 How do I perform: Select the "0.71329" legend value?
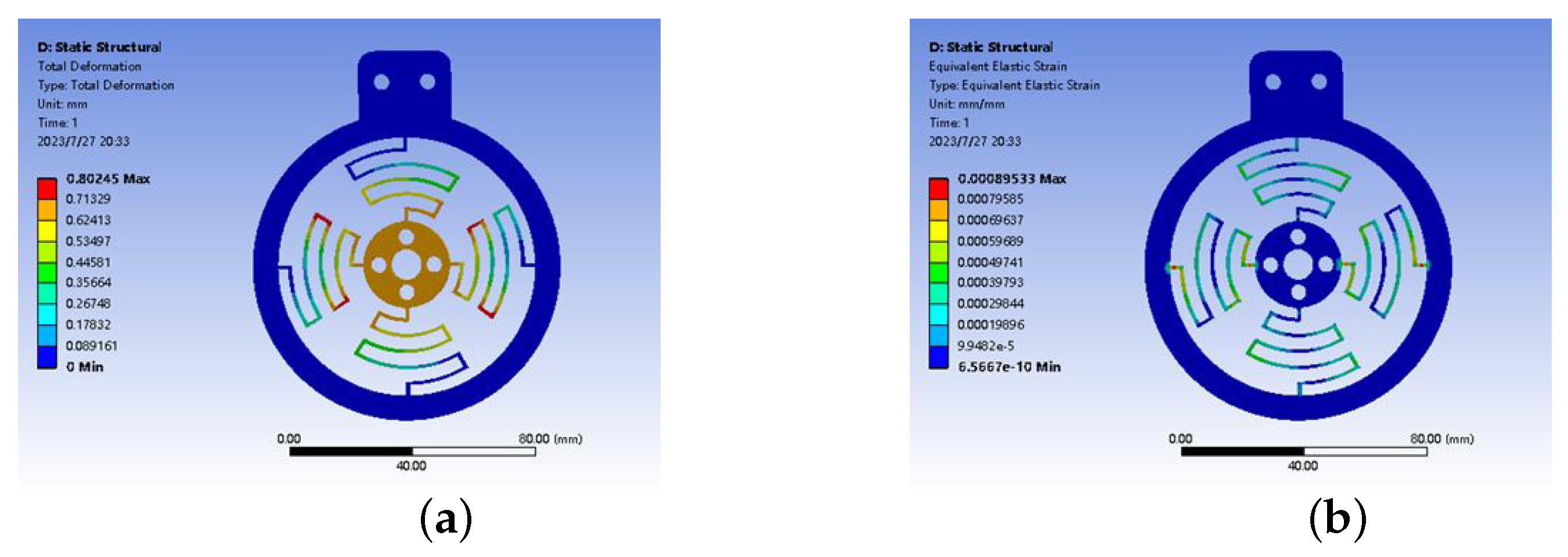tap(89, 199)
